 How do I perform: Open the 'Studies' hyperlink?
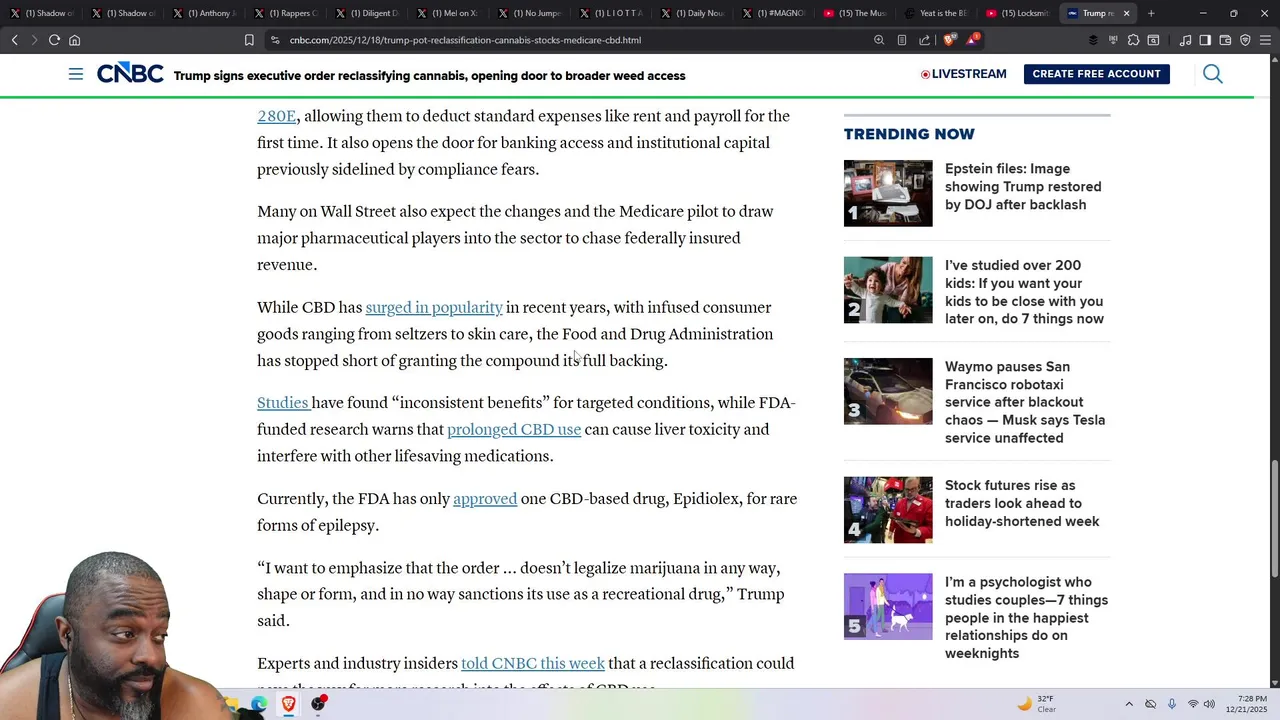(x=283, y=403)
